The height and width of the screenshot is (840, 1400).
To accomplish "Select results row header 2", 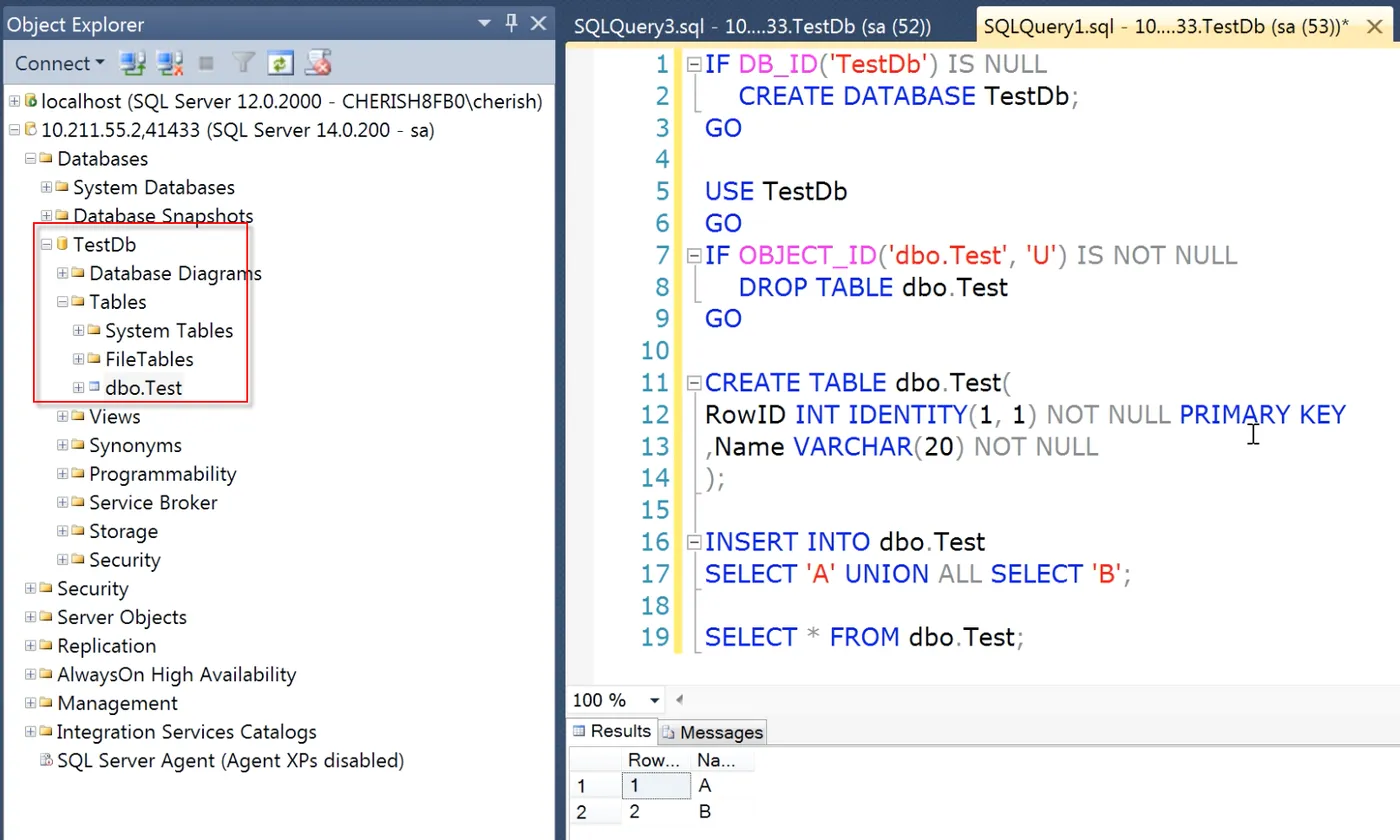I will (x=595, y=811).
